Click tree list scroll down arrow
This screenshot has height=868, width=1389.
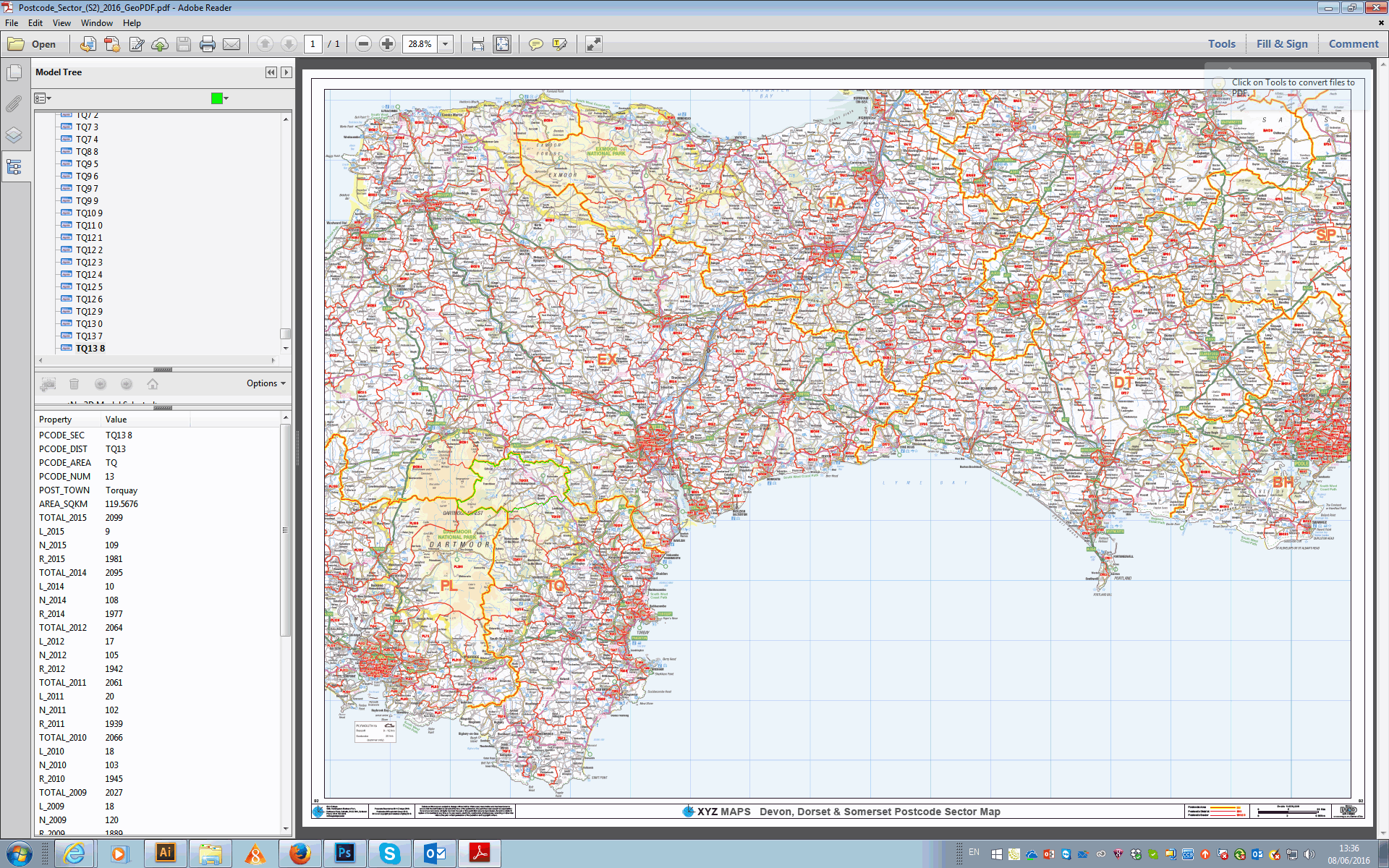click(x=286, y=349)
